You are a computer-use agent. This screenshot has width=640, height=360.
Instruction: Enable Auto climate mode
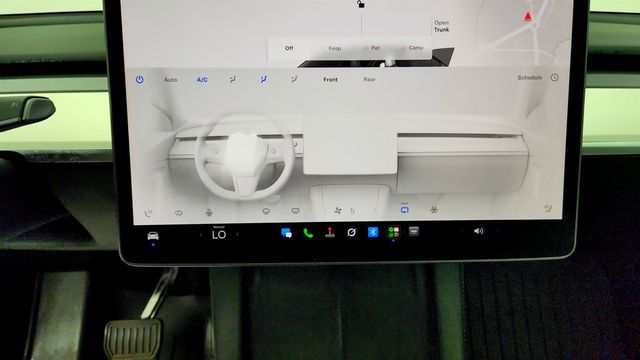[x=171, y=80]
